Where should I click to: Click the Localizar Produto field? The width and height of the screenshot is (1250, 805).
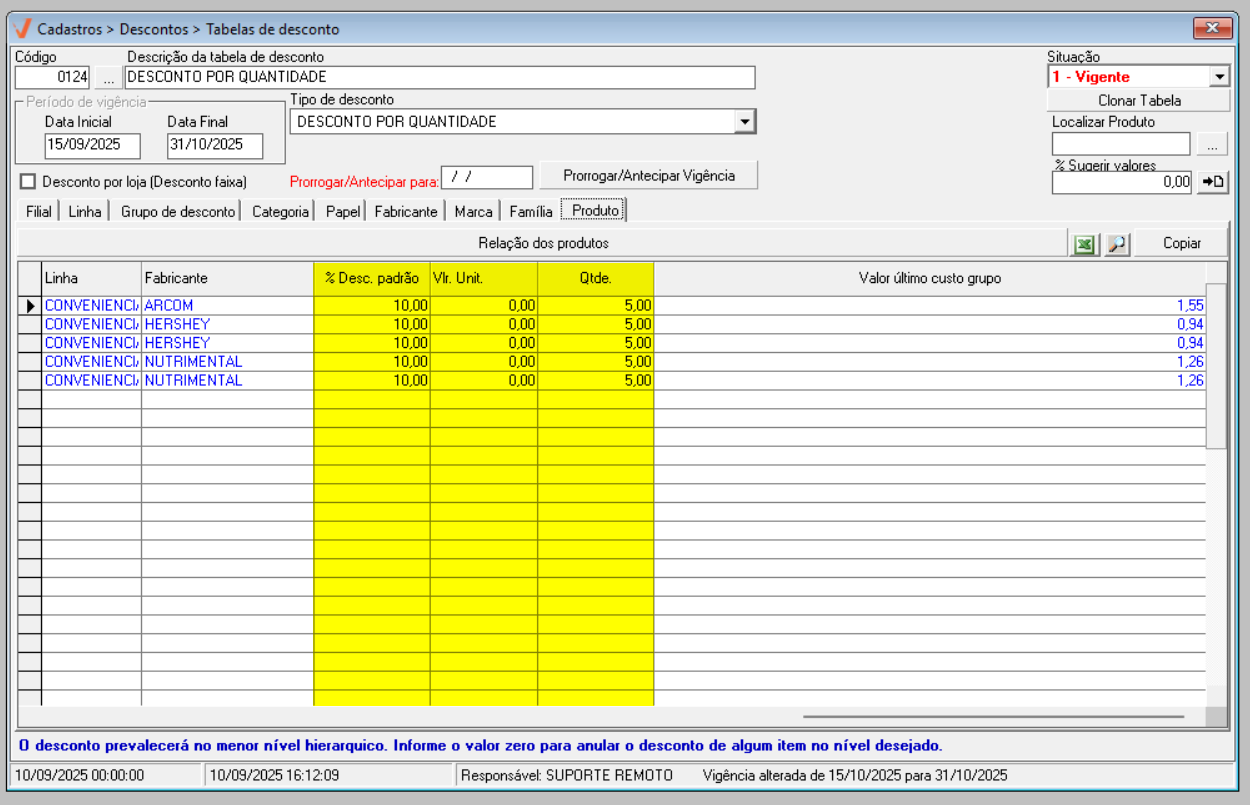pyautogui.click(x=1122, y=145)
